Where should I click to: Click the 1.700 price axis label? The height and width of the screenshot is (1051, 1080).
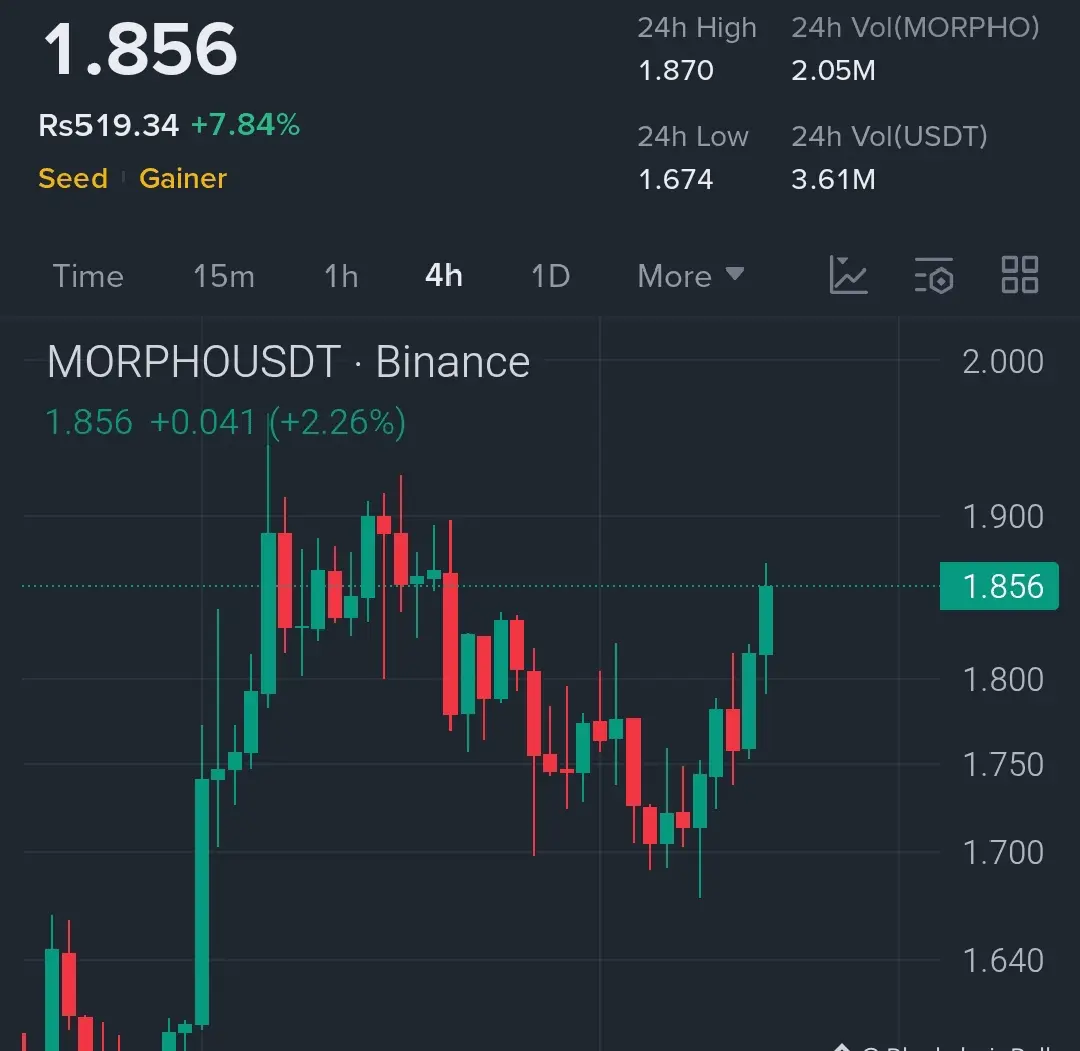(x=1003, y=853)
